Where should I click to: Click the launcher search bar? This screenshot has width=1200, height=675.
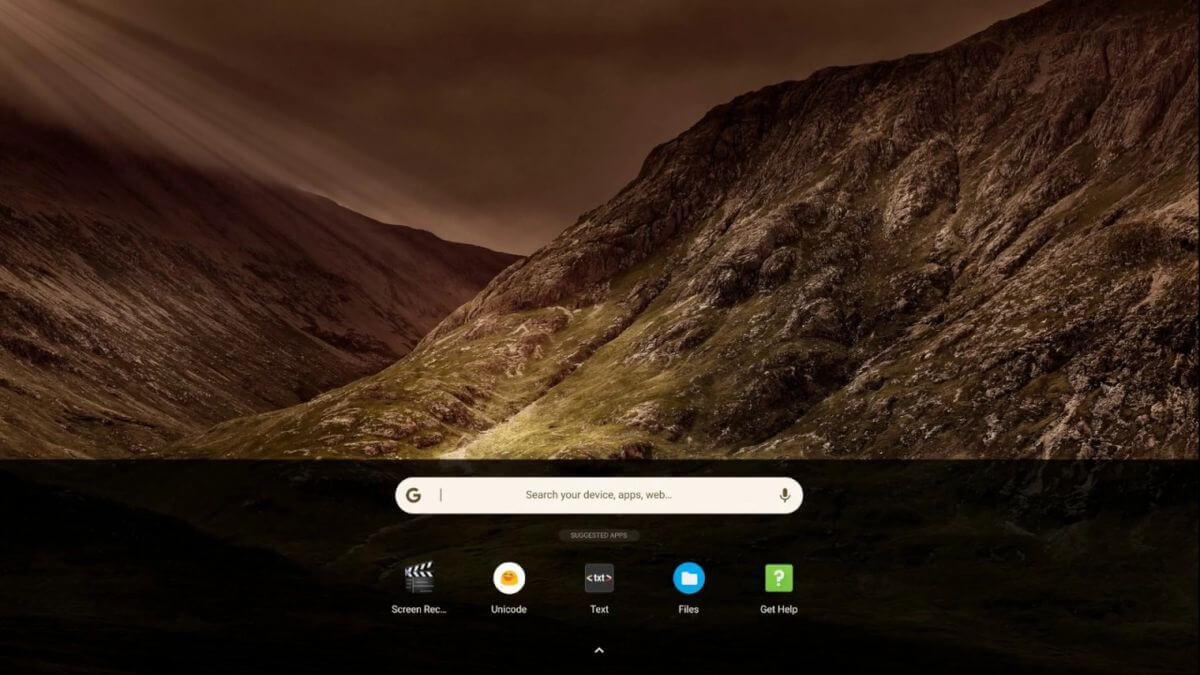tap(599, 493)
